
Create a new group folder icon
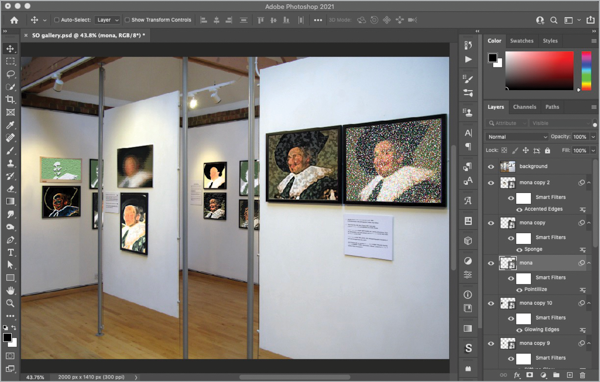[x=556, y=375]
